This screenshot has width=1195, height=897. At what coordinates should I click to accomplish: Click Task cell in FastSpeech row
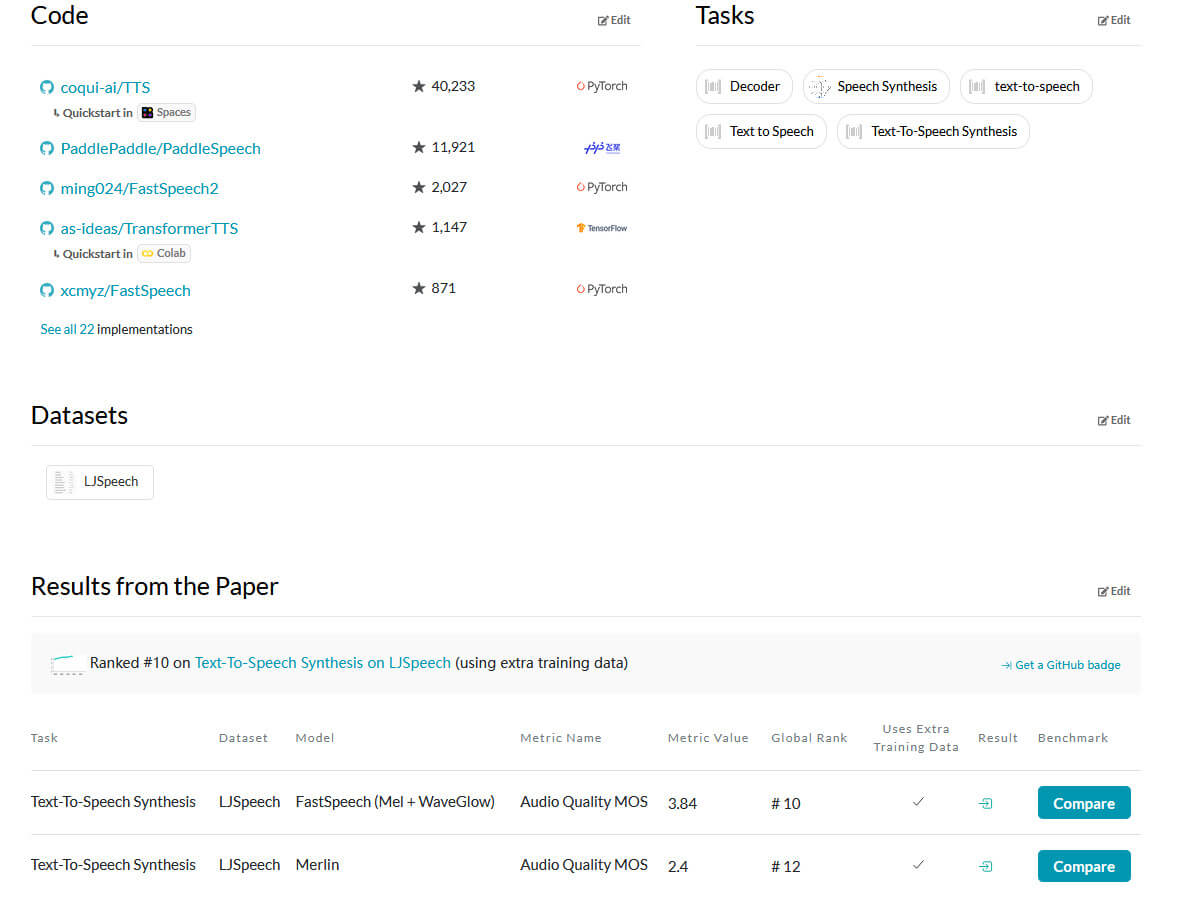[113, 802]
